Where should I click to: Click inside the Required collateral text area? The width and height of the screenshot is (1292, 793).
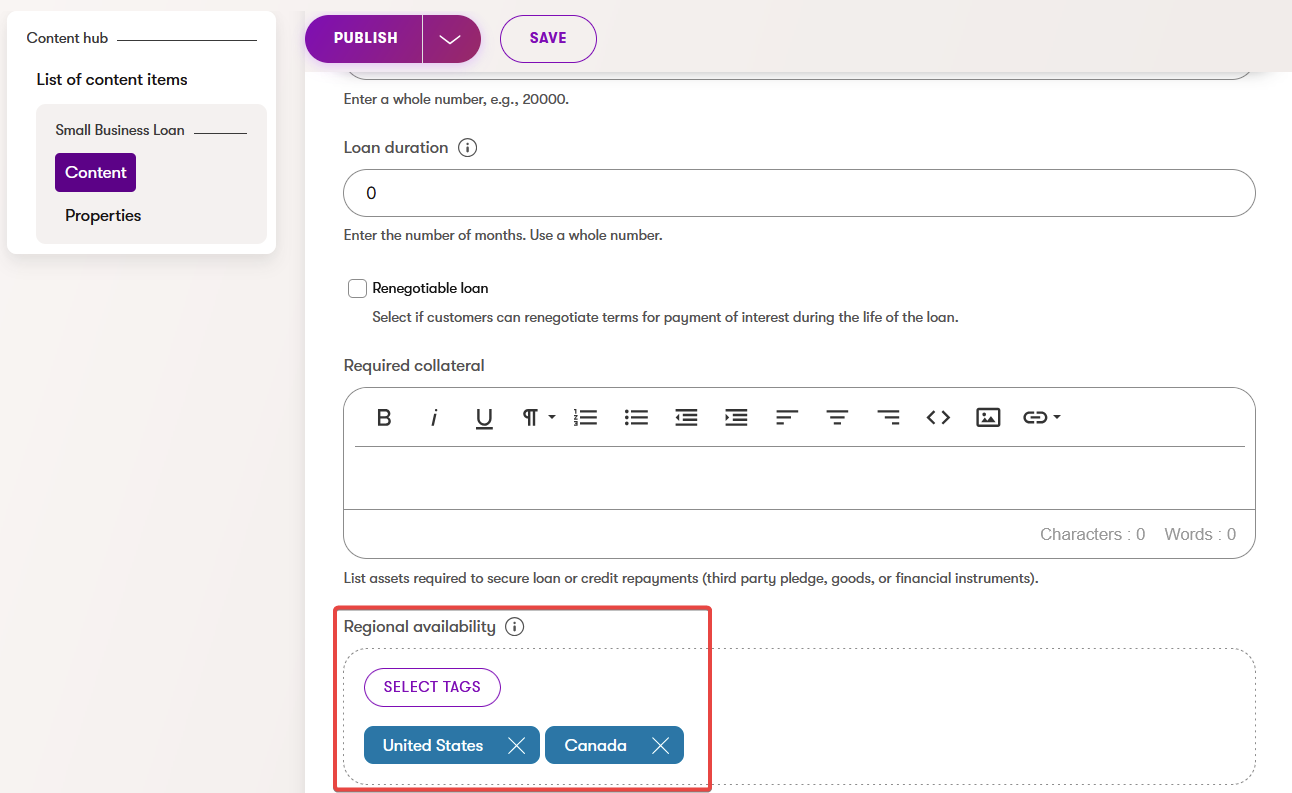(x=799, y=478)
